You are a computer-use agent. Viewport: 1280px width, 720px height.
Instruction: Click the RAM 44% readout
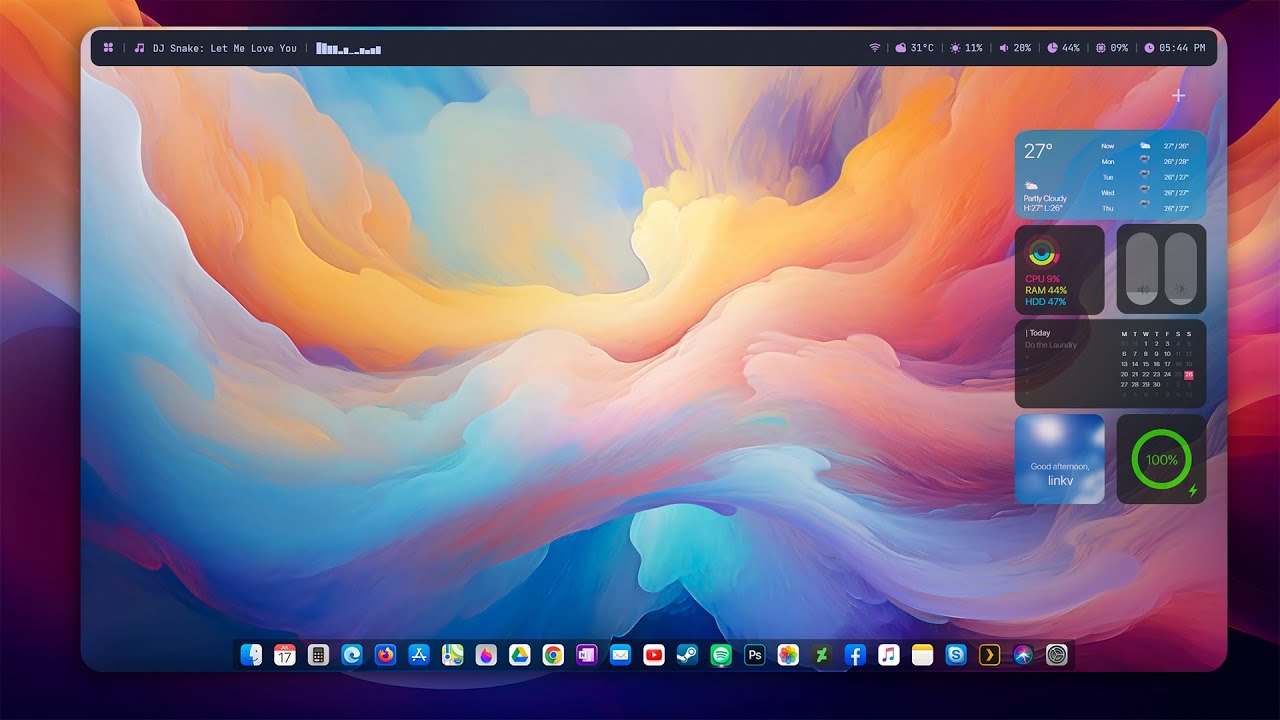pyautogui.click(x=1046, y=290)
